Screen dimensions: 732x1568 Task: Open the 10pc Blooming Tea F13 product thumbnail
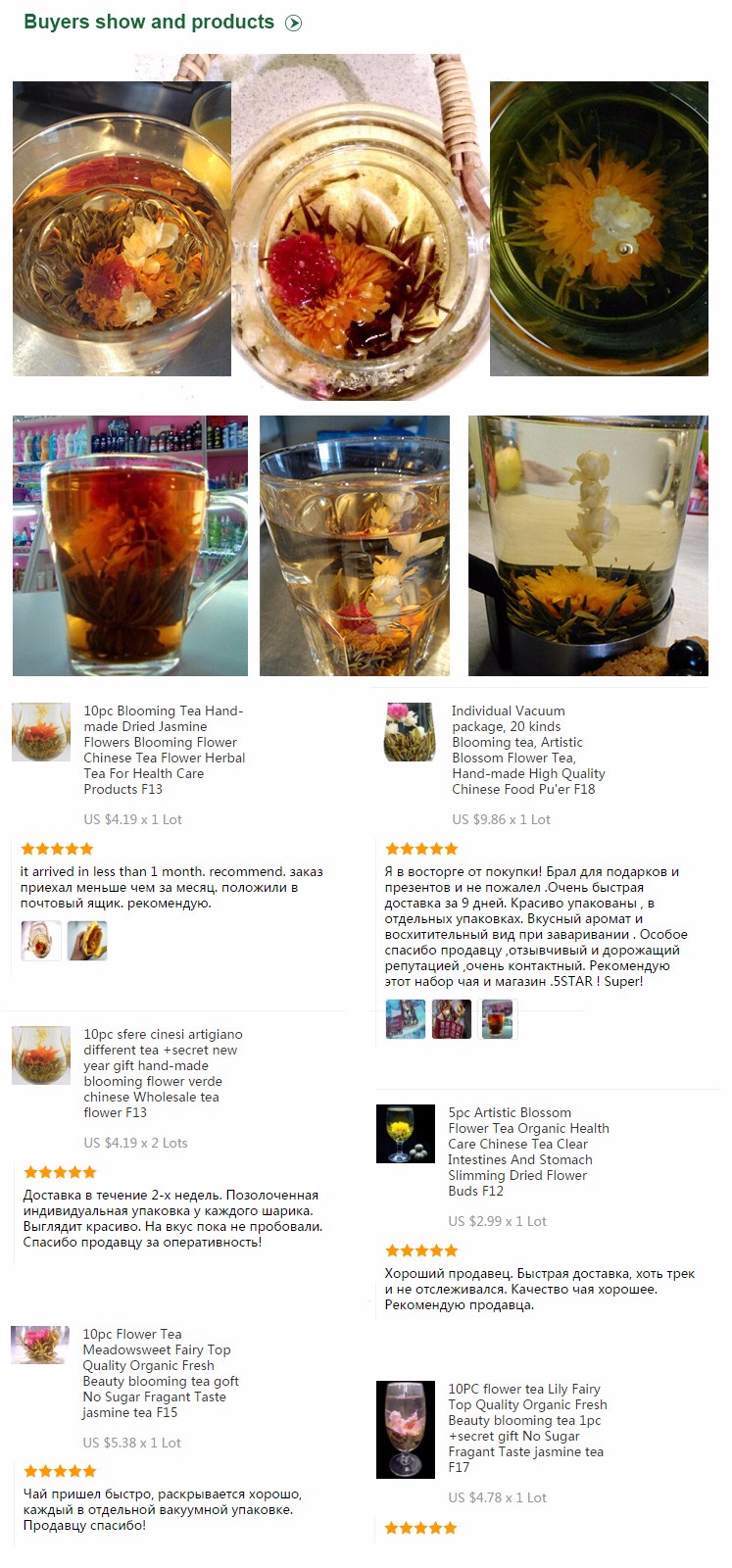[x=41, y=732]
